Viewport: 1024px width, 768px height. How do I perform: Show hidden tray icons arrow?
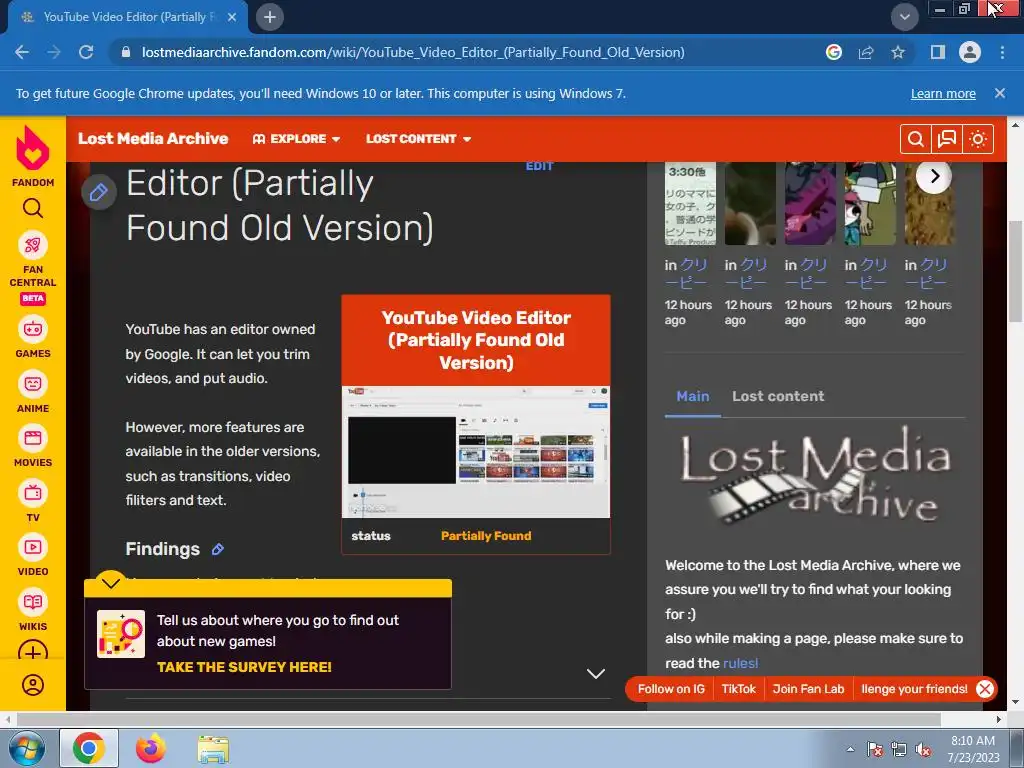850,749
